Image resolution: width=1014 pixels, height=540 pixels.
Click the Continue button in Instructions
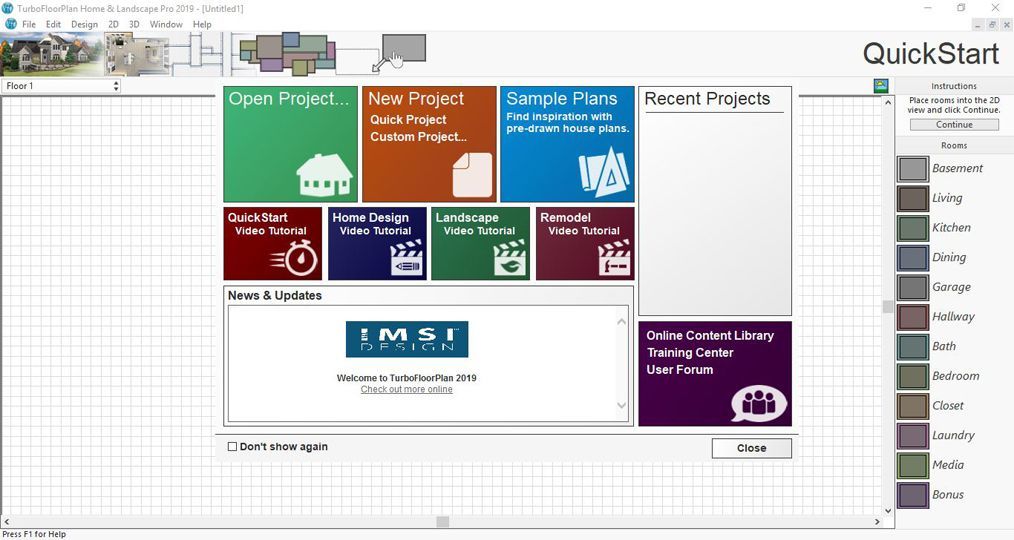954,124
